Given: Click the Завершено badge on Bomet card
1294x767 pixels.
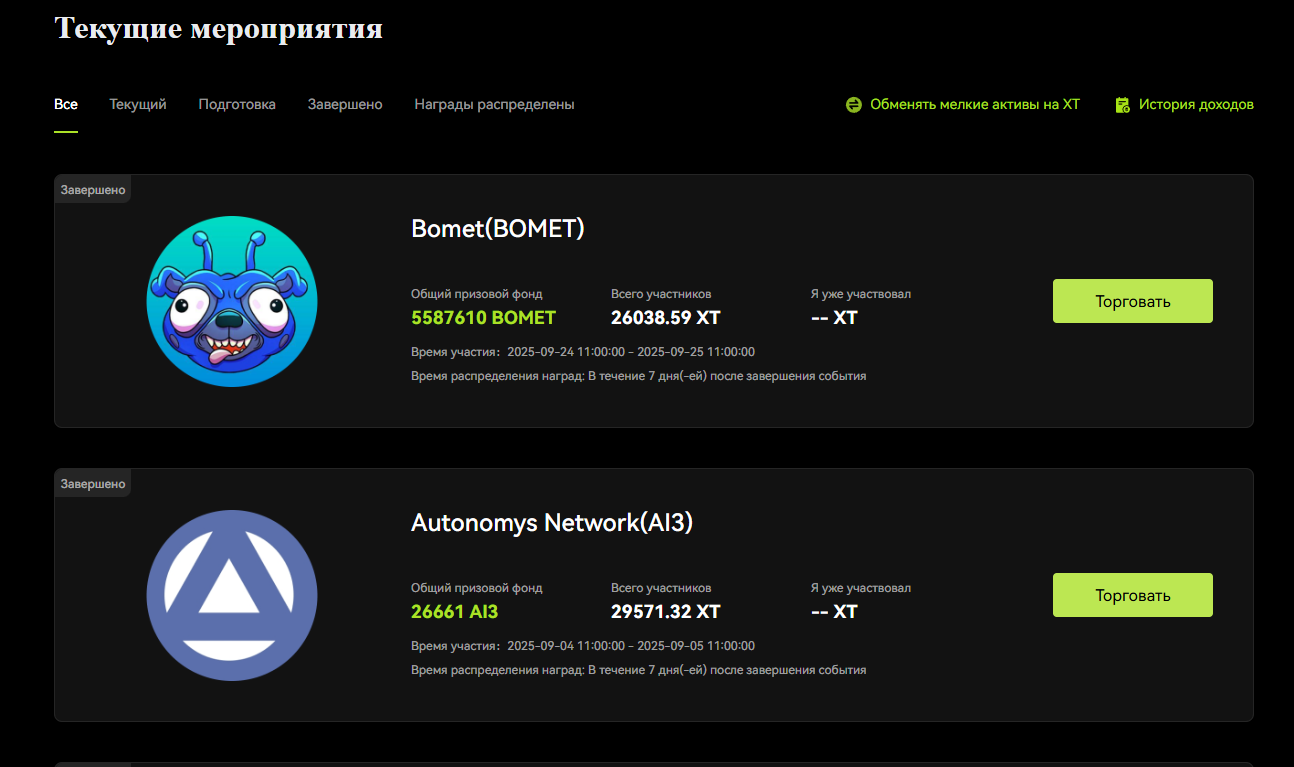Looking at the screenshot, I should [93, 189].
